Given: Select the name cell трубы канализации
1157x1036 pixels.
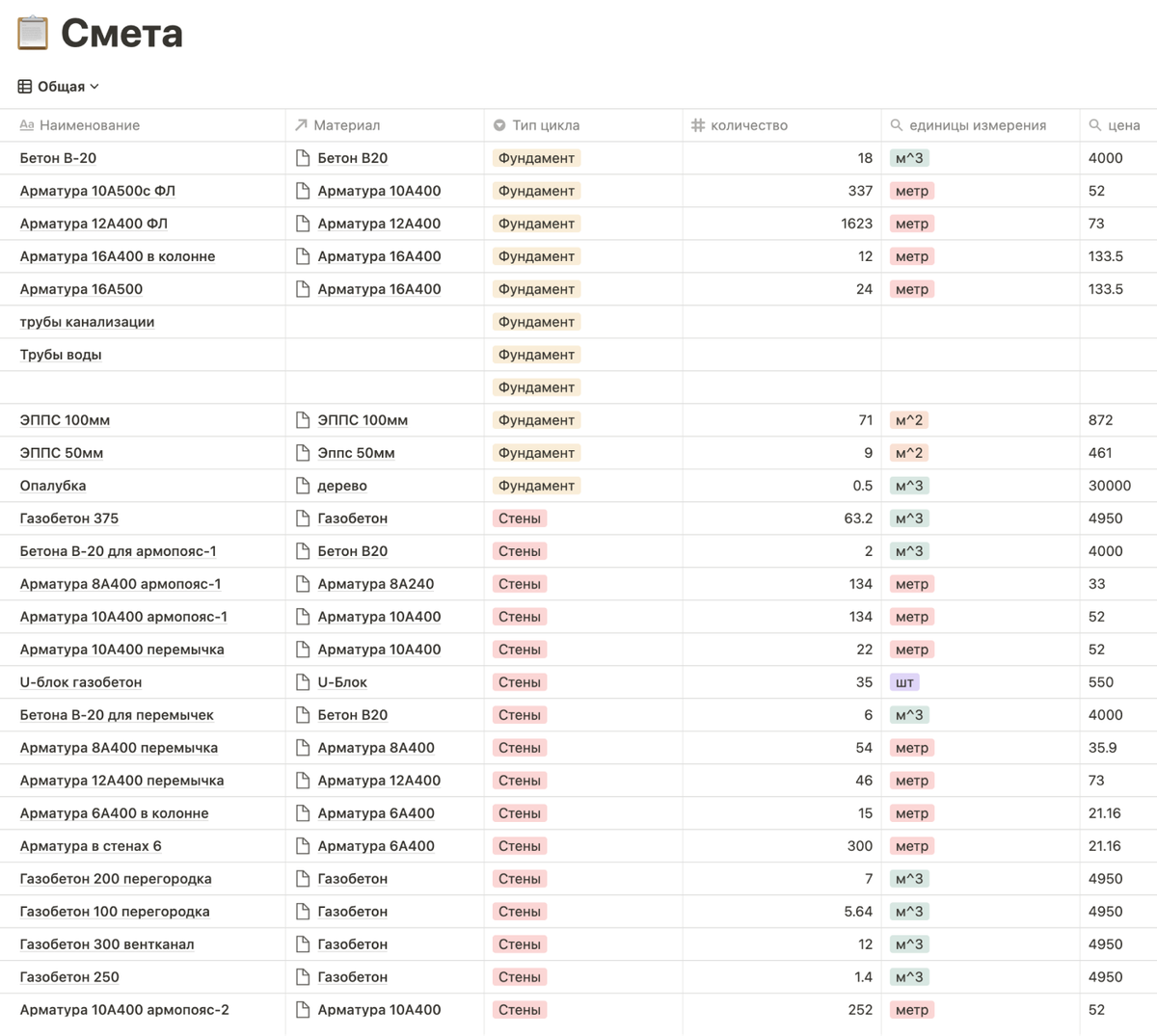Looking at the screenshot, I should (x=143, y=322).
